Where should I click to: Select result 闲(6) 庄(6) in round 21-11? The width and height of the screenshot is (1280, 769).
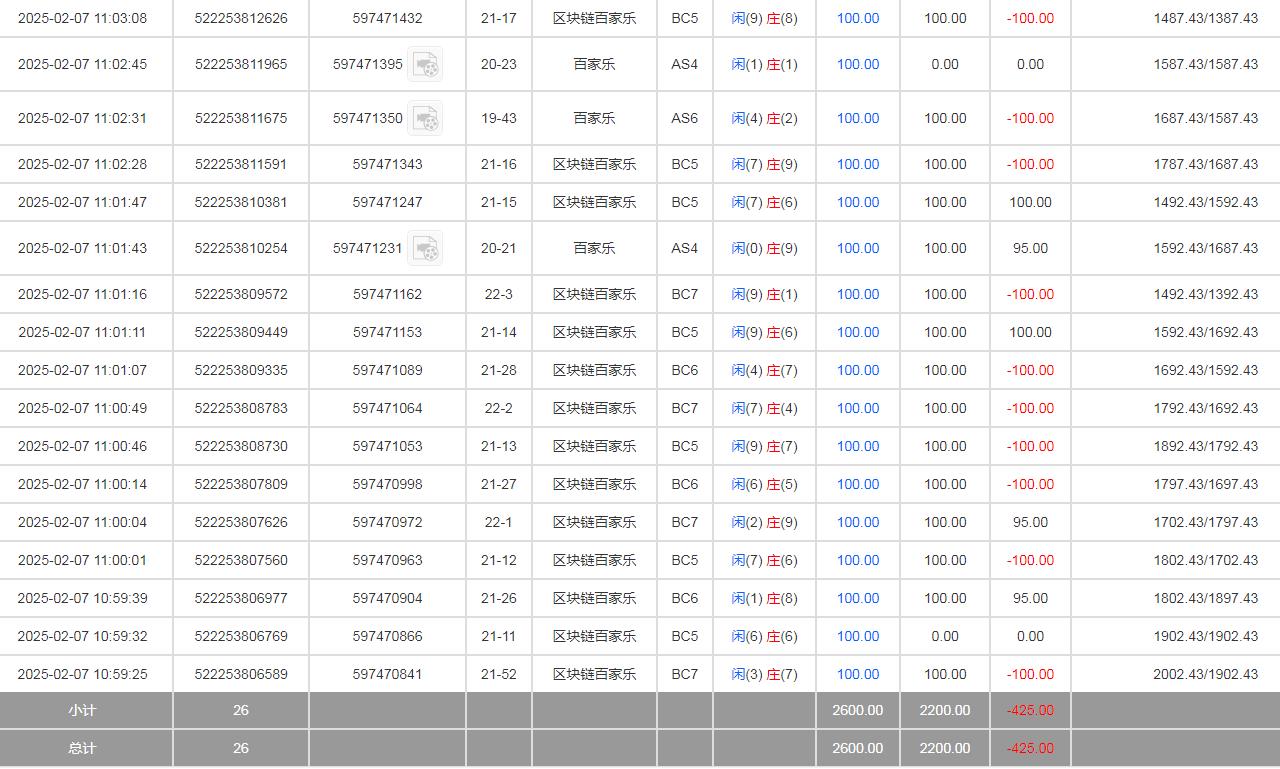[x=764, y=636]
